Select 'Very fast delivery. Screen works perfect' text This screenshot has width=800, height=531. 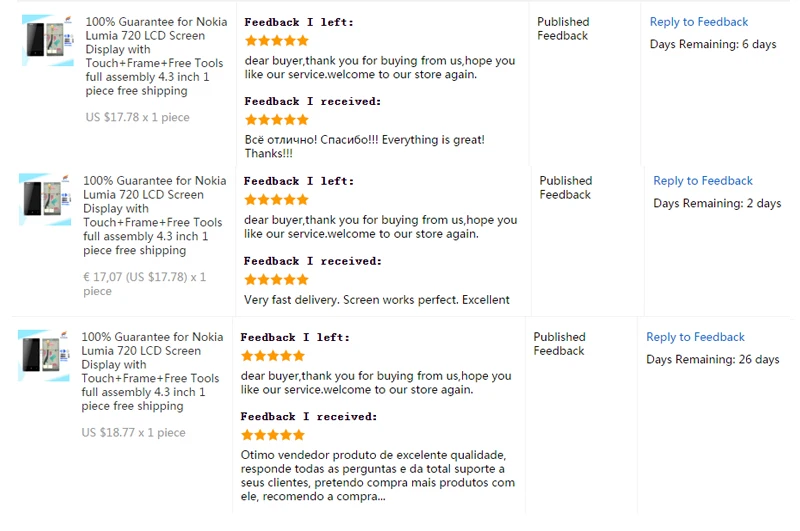point(377,300)
